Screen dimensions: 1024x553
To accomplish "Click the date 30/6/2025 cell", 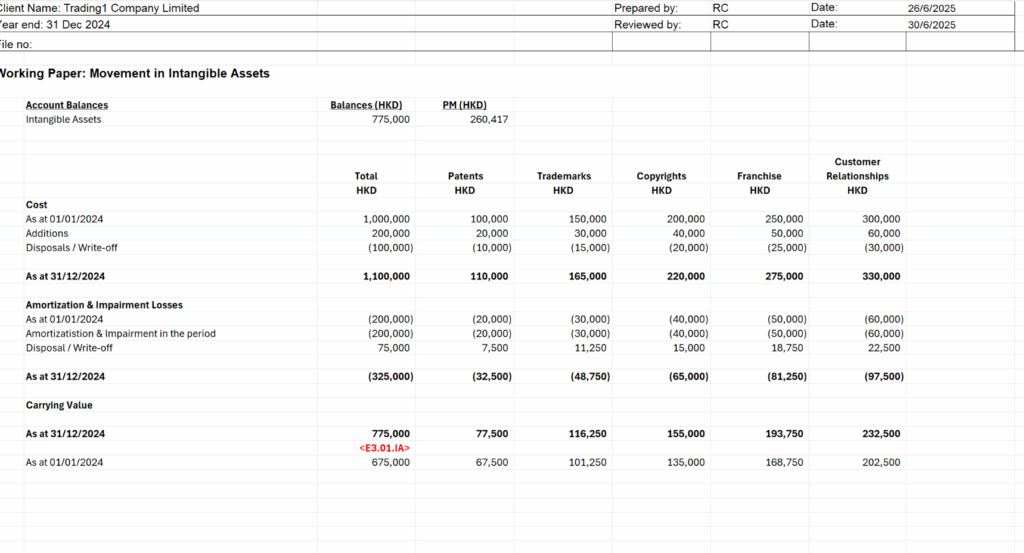I will pyautogui.click(x=932, y=25).
